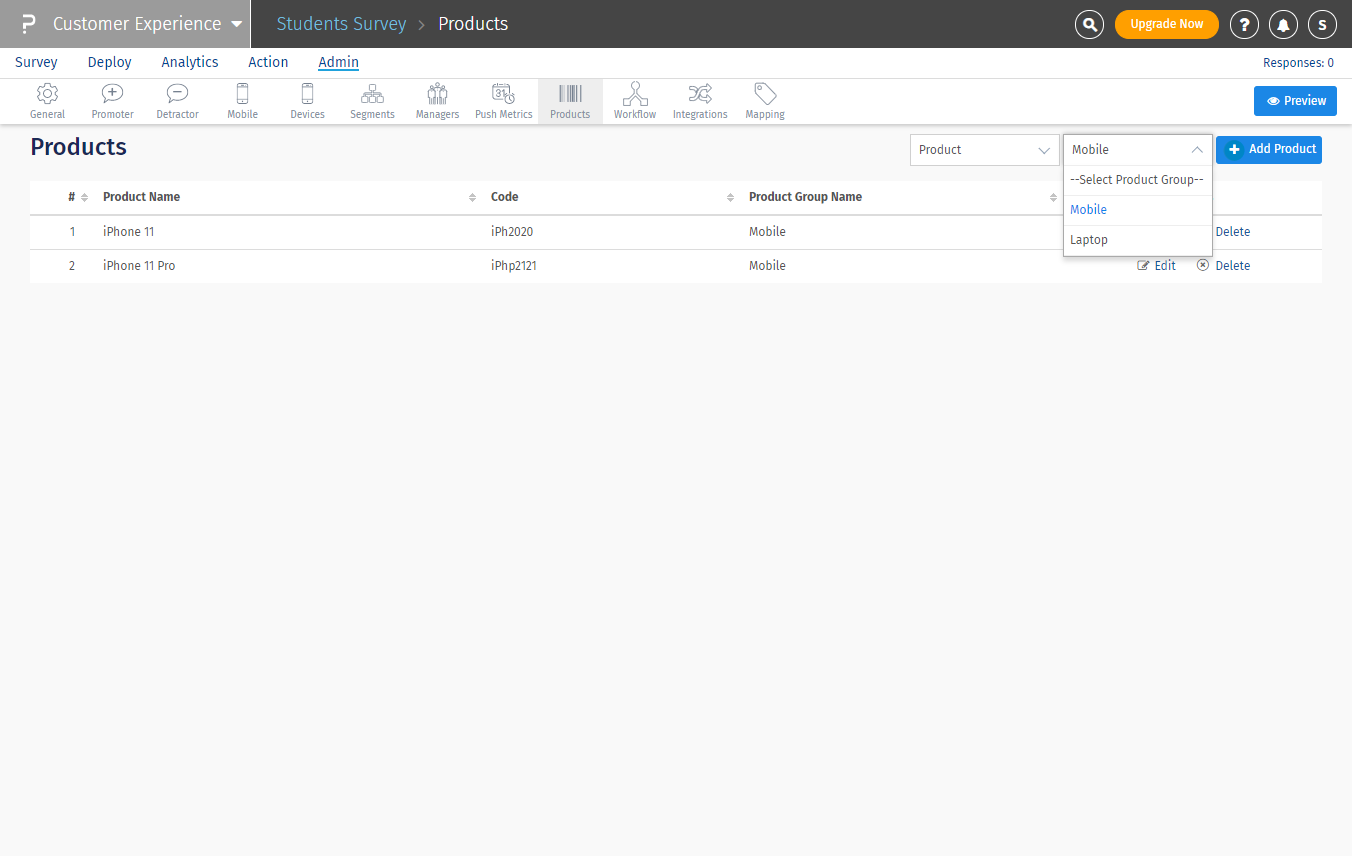Open the Segments hierarchy icon
Image resolution: width=1352 pixels, height=856 pixels.
pos(372,95)
